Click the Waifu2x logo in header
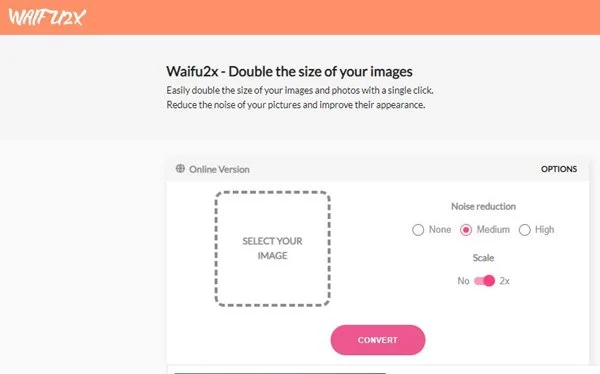600x374 pixels. 47,17
